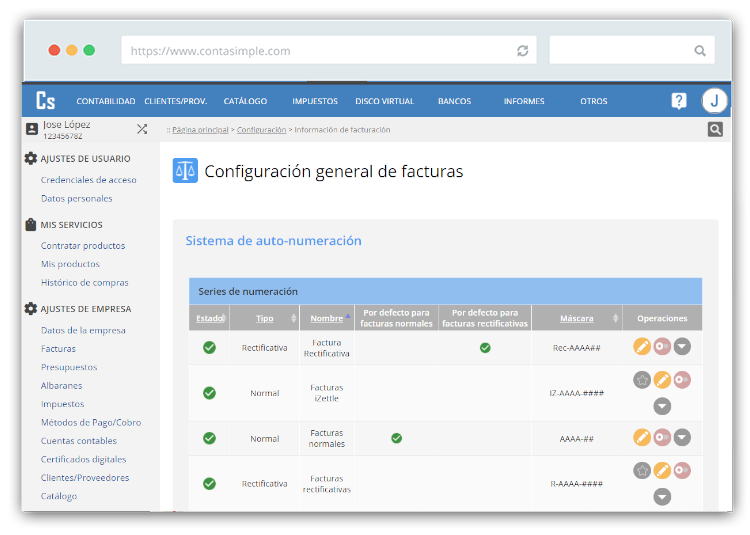Open Mis productos in sidebar
Image resolution: width=750 pixels, height=535 pixels.
click(70, 264)
